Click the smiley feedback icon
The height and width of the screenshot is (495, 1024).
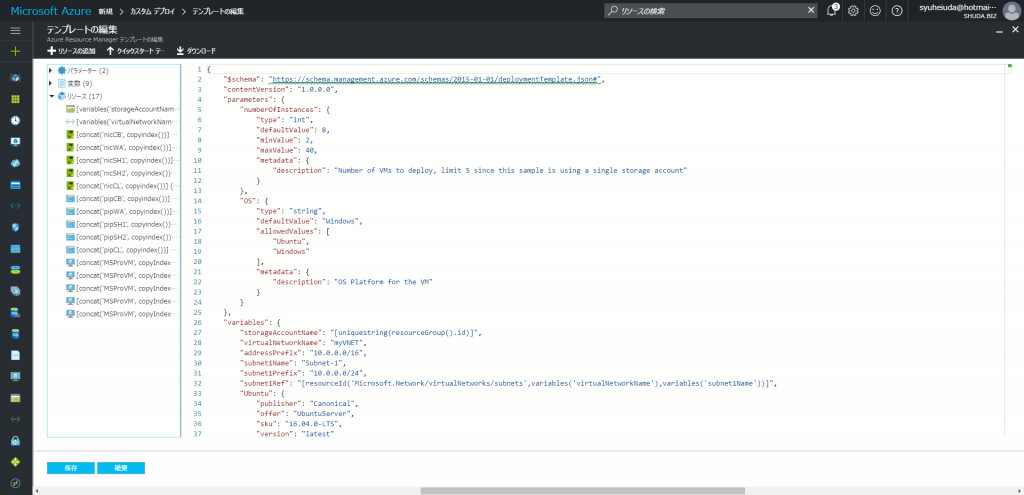click(x=875, y=10)
